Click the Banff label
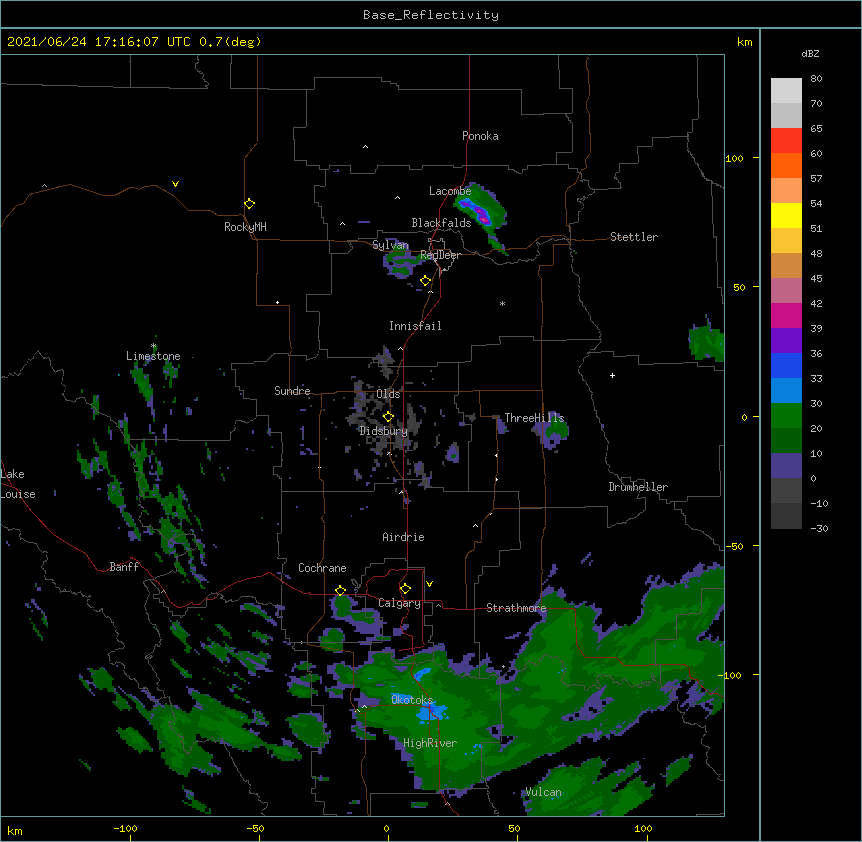 click(124, 567)
